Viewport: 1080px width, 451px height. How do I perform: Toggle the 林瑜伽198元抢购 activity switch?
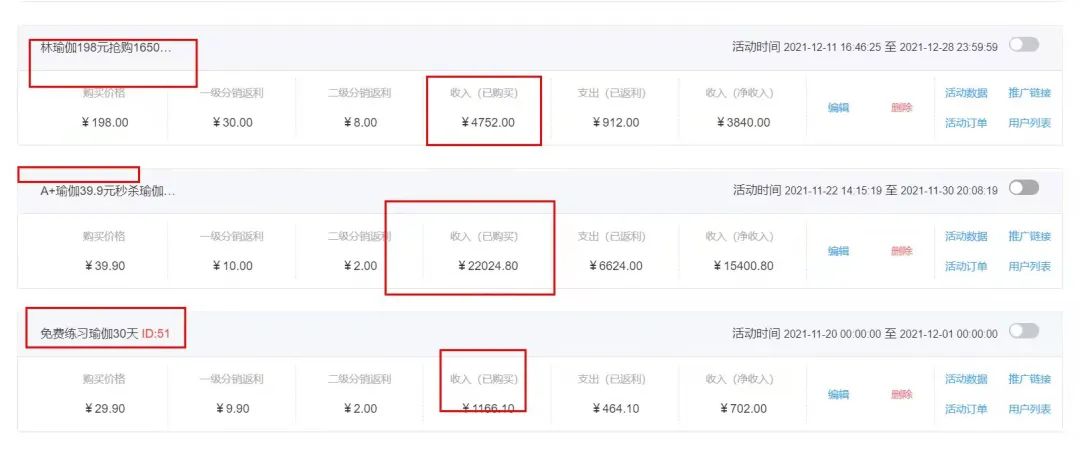tap(1024, 45)
